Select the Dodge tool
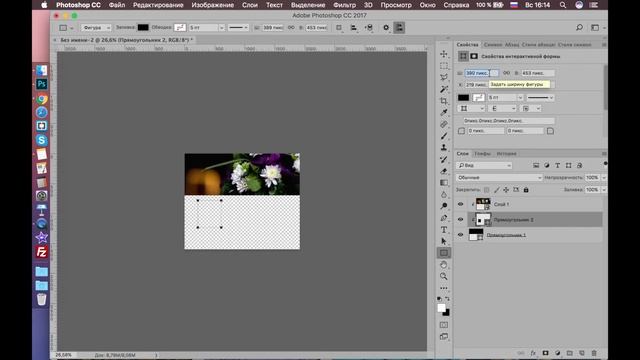The height and width of the screenshot is (360, 640). tap(444, 206)
